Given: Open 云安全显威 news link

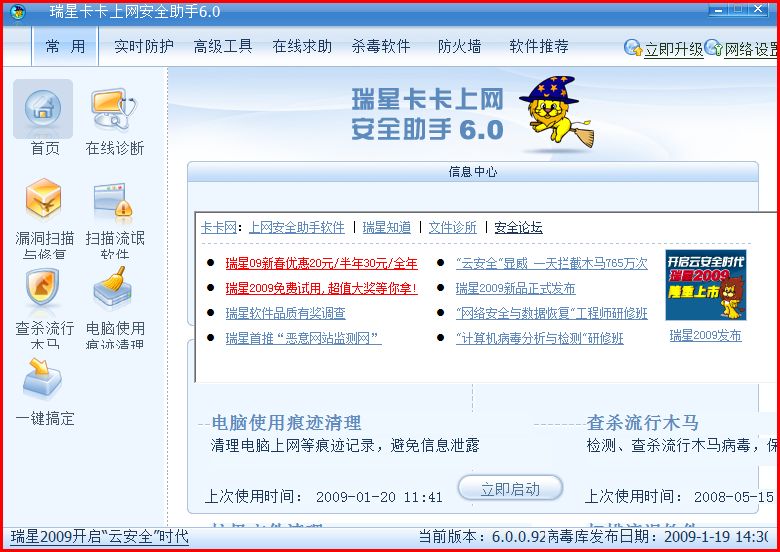Looking at the screenshot, I should point(552,264).
